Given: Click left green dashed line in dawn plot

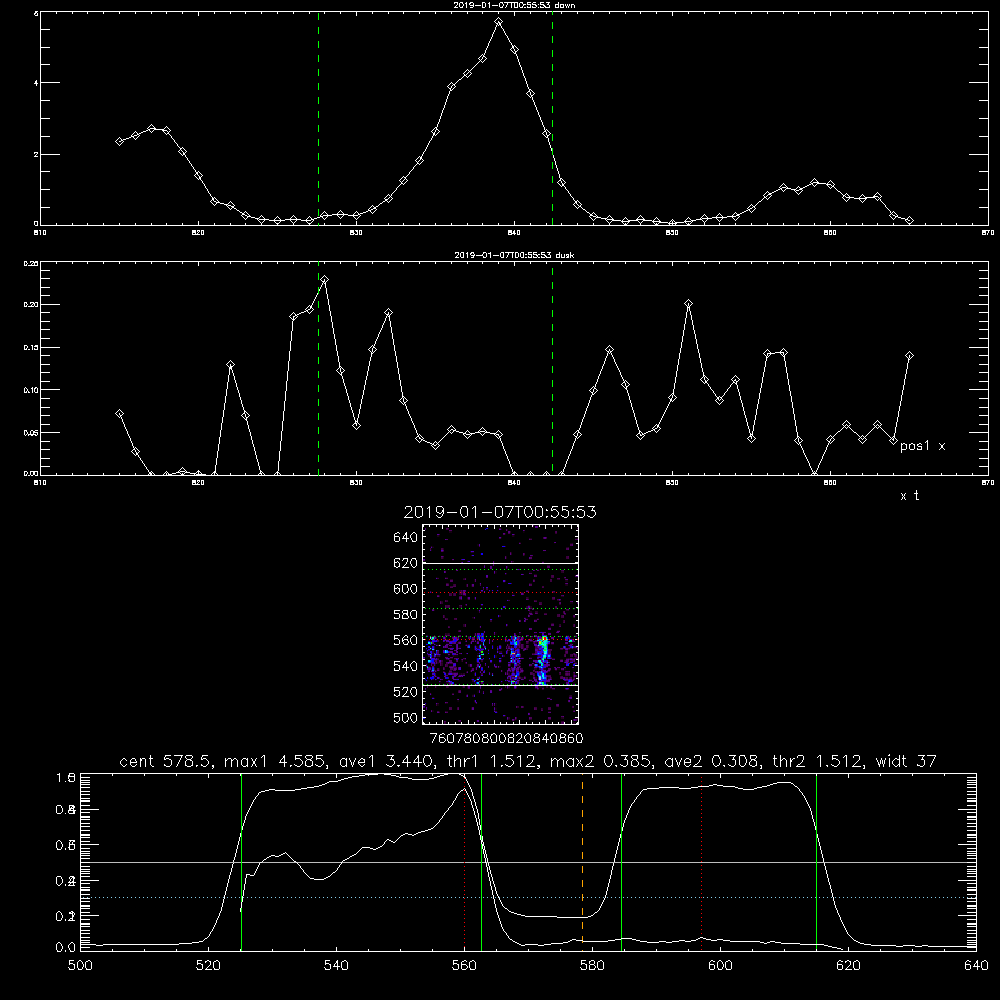Looking at the screenshot, I should 318,118.
